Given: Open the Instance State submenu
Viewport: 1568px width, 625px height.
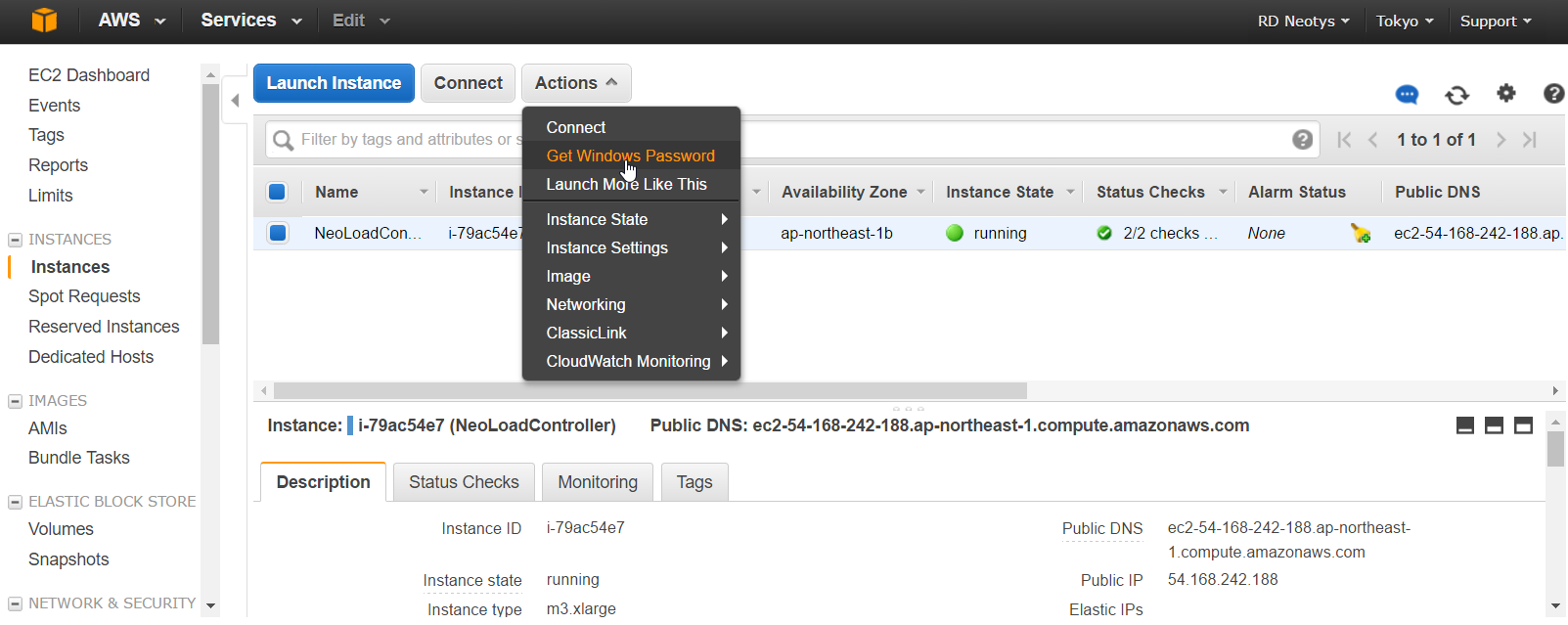Looking at the screenshot, I should (x=631, y=219).
